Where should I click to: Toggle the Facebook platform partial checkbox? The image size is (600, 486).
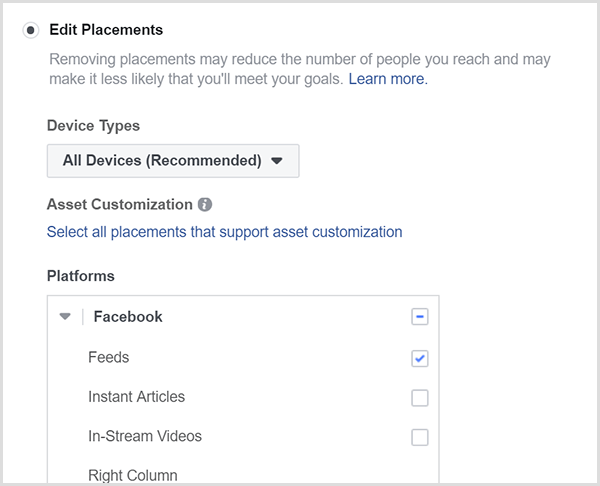tap(420, 317)
